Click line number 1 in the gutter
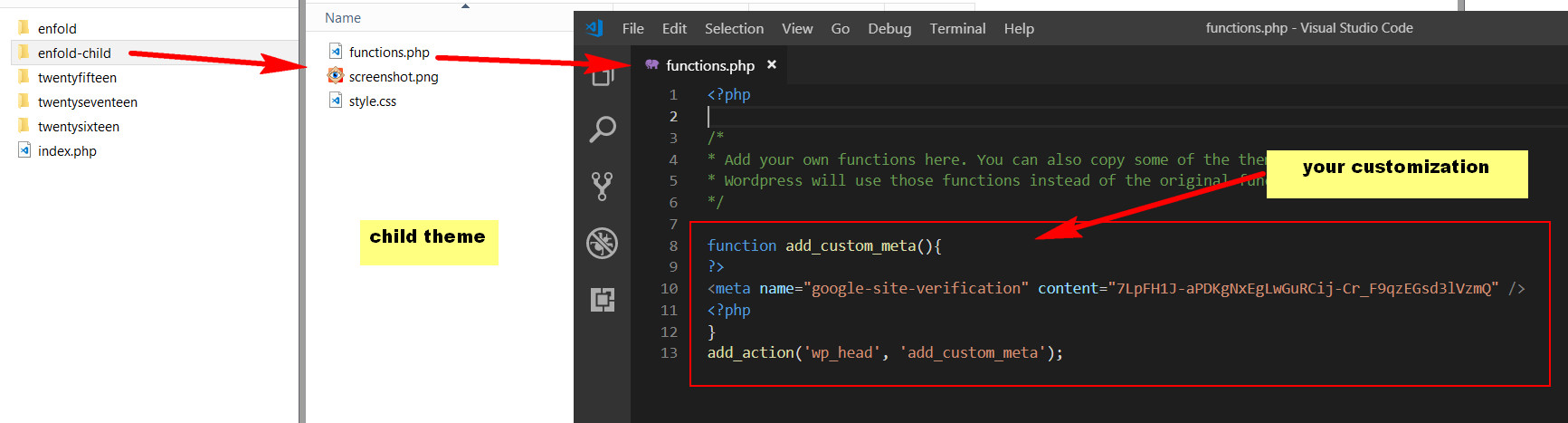This screenshot has width=1568, height=423. coord(672,94)
